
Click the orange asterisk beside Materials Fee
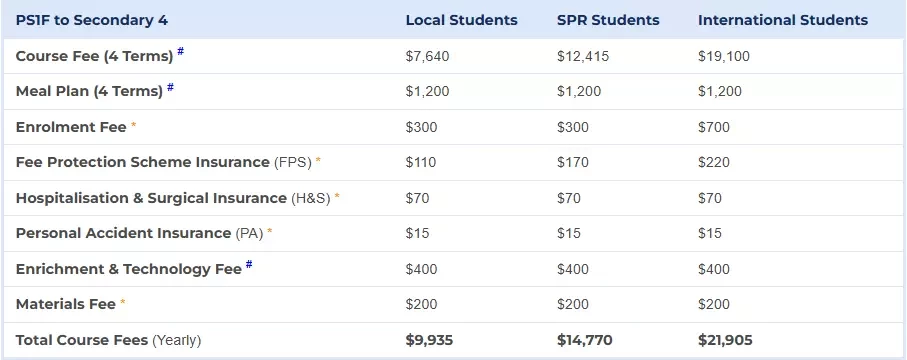click(123, 303)
